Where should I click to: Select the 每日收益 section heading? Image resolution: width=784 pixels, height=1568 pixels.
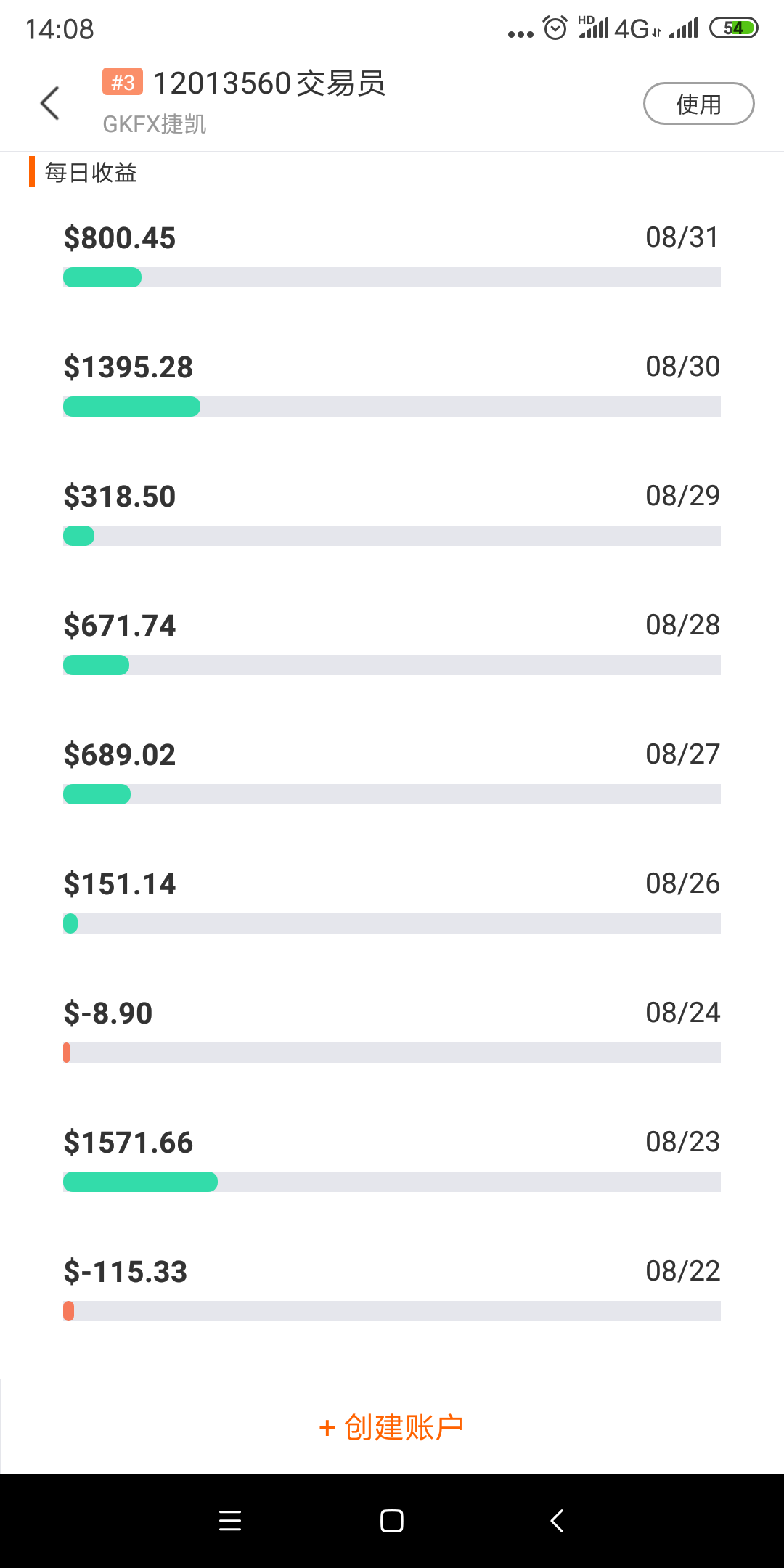point(91,173)
